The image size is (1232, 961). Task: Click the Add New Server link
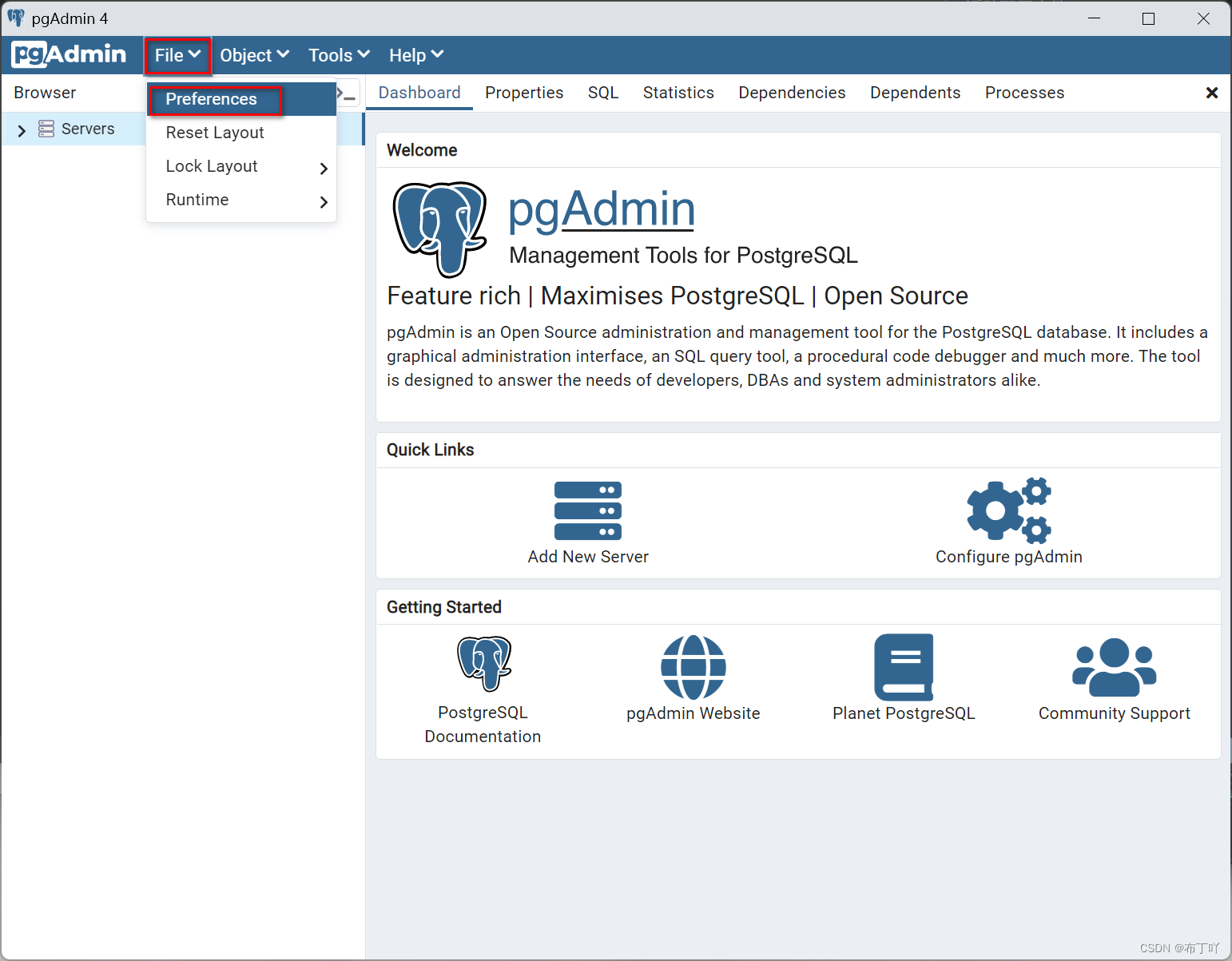tap(588, 557)
